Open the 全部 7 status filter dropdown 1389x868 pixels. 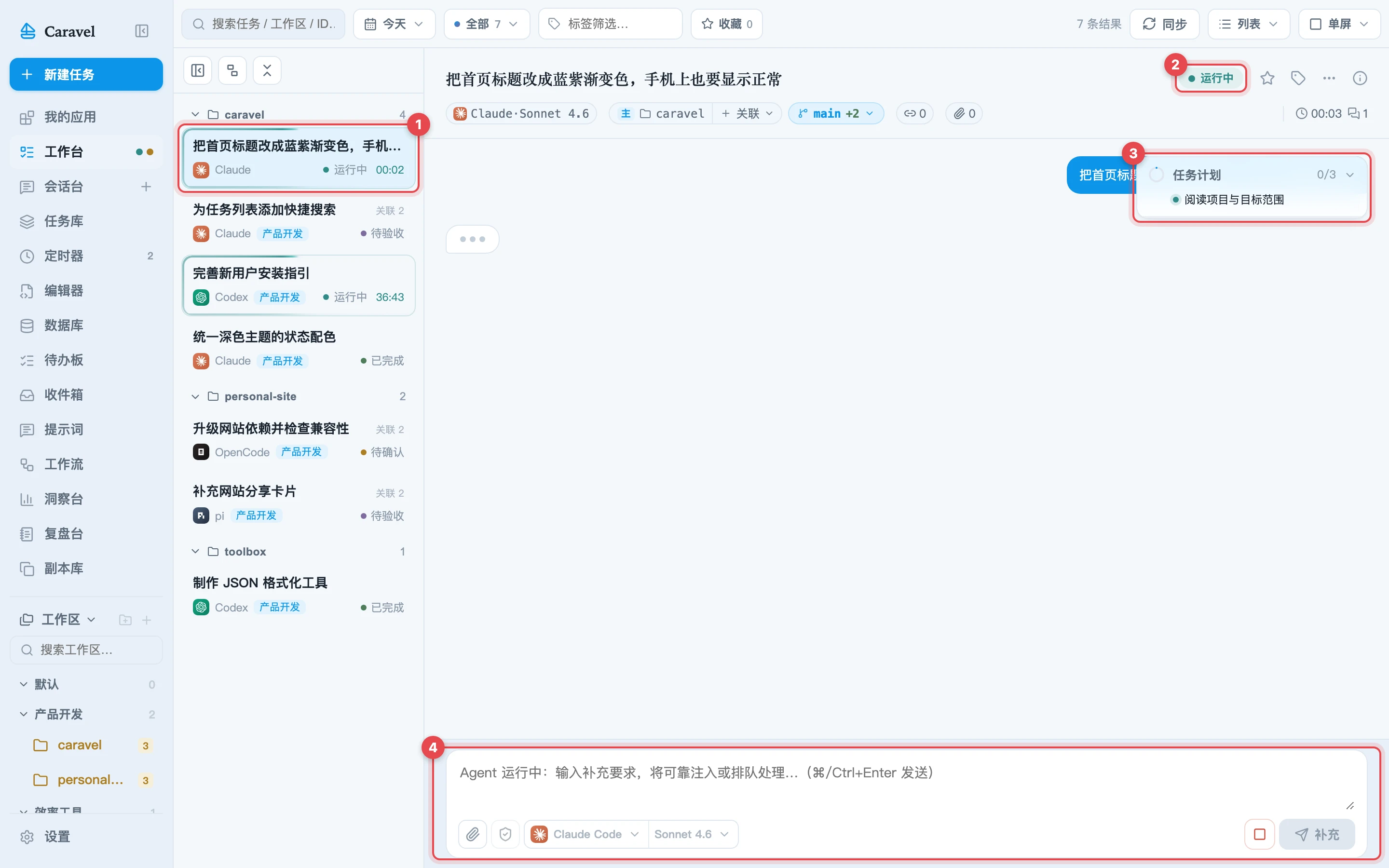tap(486, 24)
